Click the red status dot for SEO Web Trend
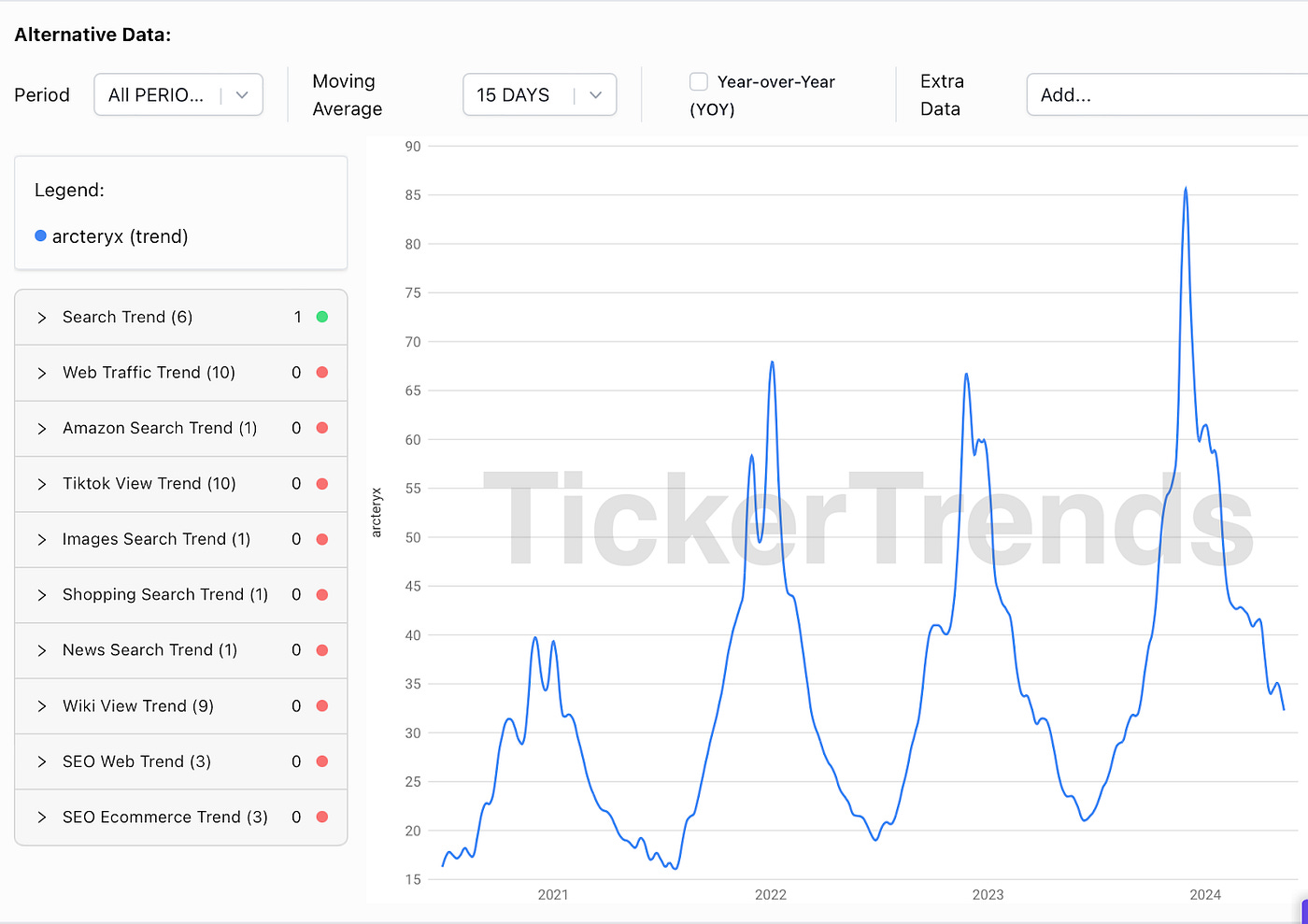The image size is (1308, 924). 322,761
